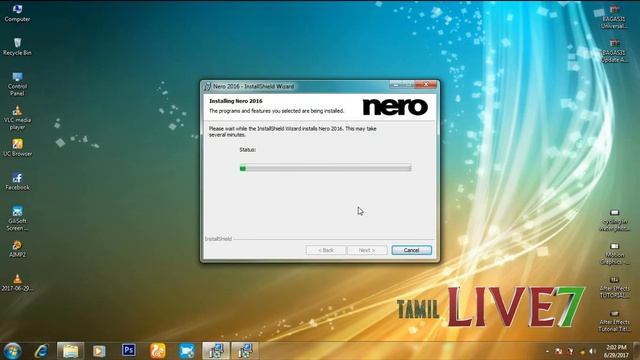
Task: Click the 'Installing Nero 2016' heading
Action: [236, 101]
